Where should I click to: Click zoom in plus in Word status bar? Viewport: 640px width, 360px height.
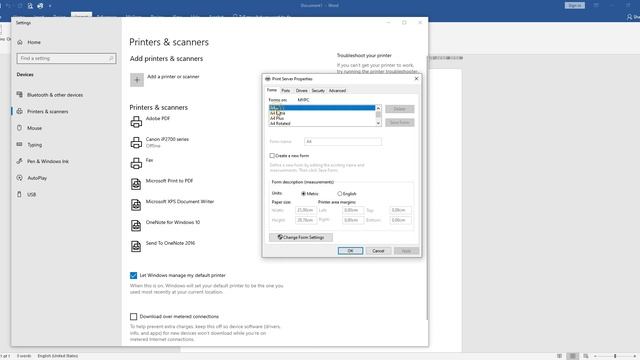click(x=635, y=356)
